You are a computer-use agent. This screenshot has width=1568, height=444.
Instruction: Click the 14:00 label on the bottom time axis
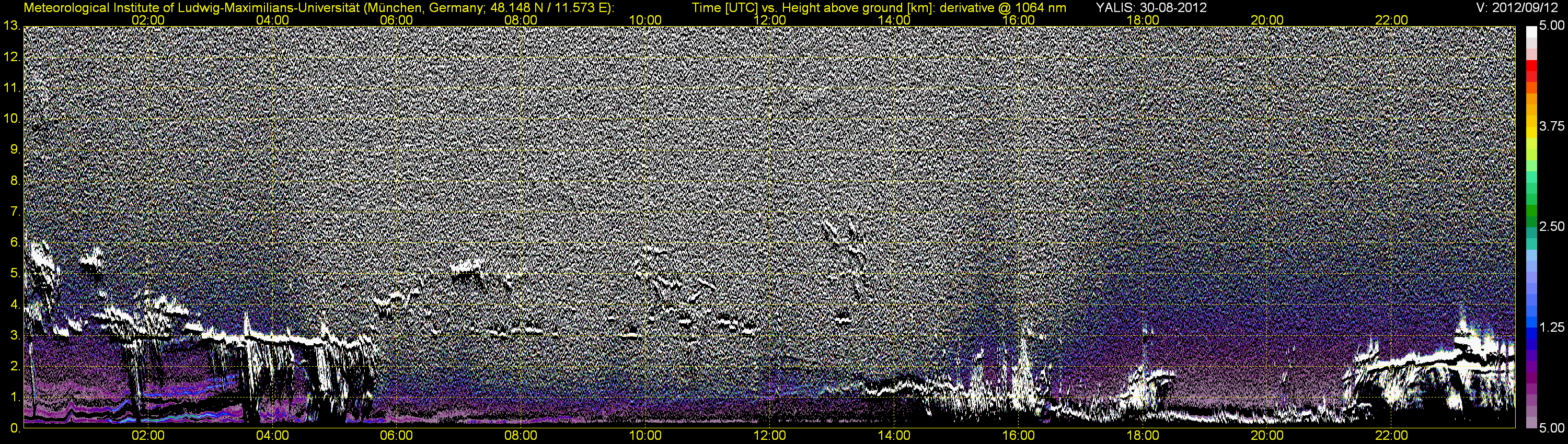tap(894, 436)
